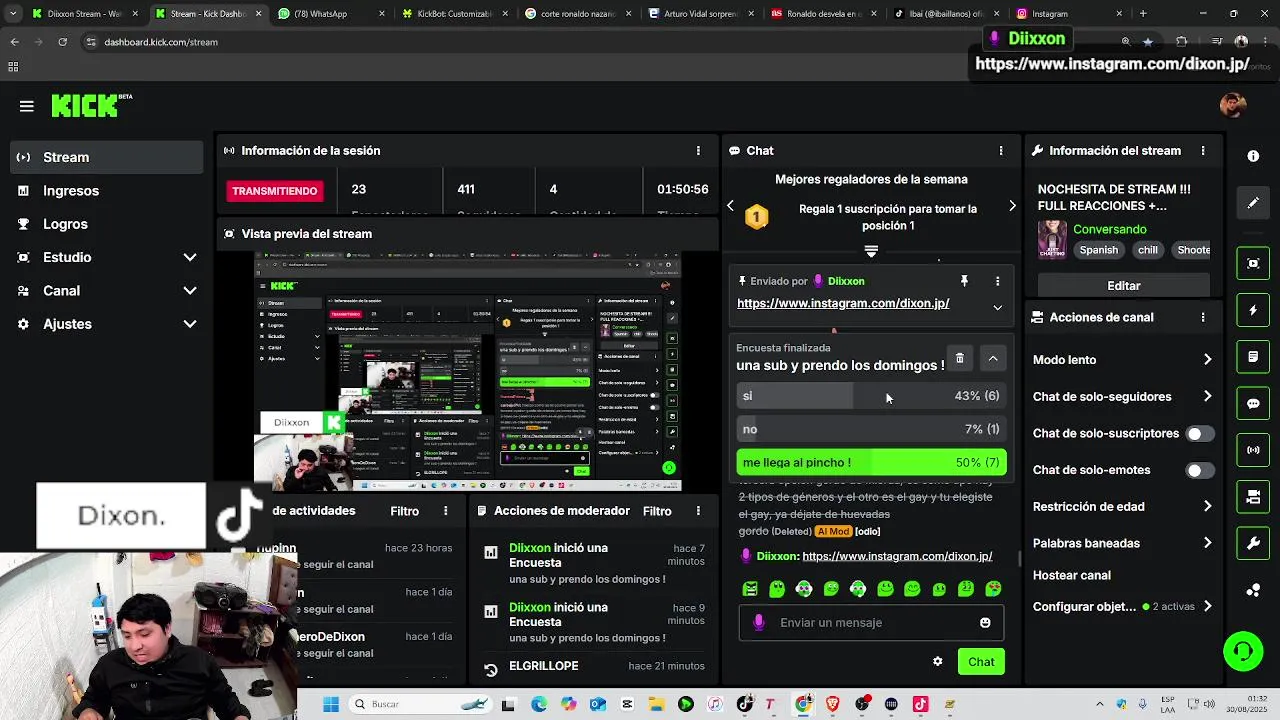Open Palabras baneadas settings
The height and width of the screenshot is (720, 1280).
coord(1123,543)
